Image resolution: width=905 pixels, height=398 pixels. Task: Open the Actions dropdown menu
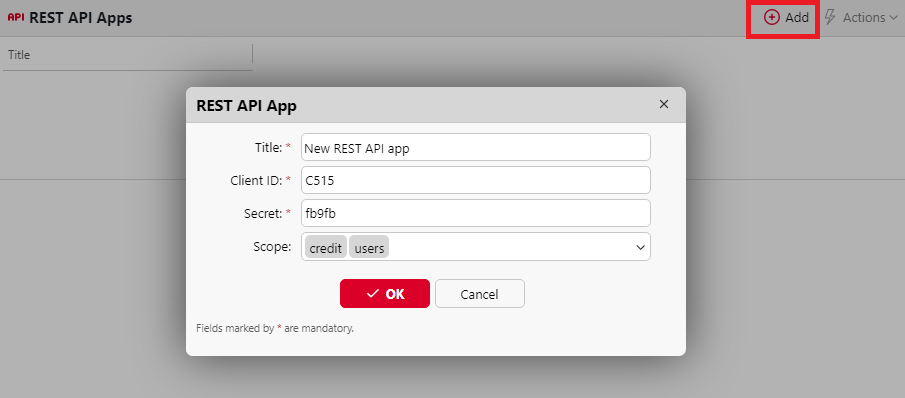861,17
